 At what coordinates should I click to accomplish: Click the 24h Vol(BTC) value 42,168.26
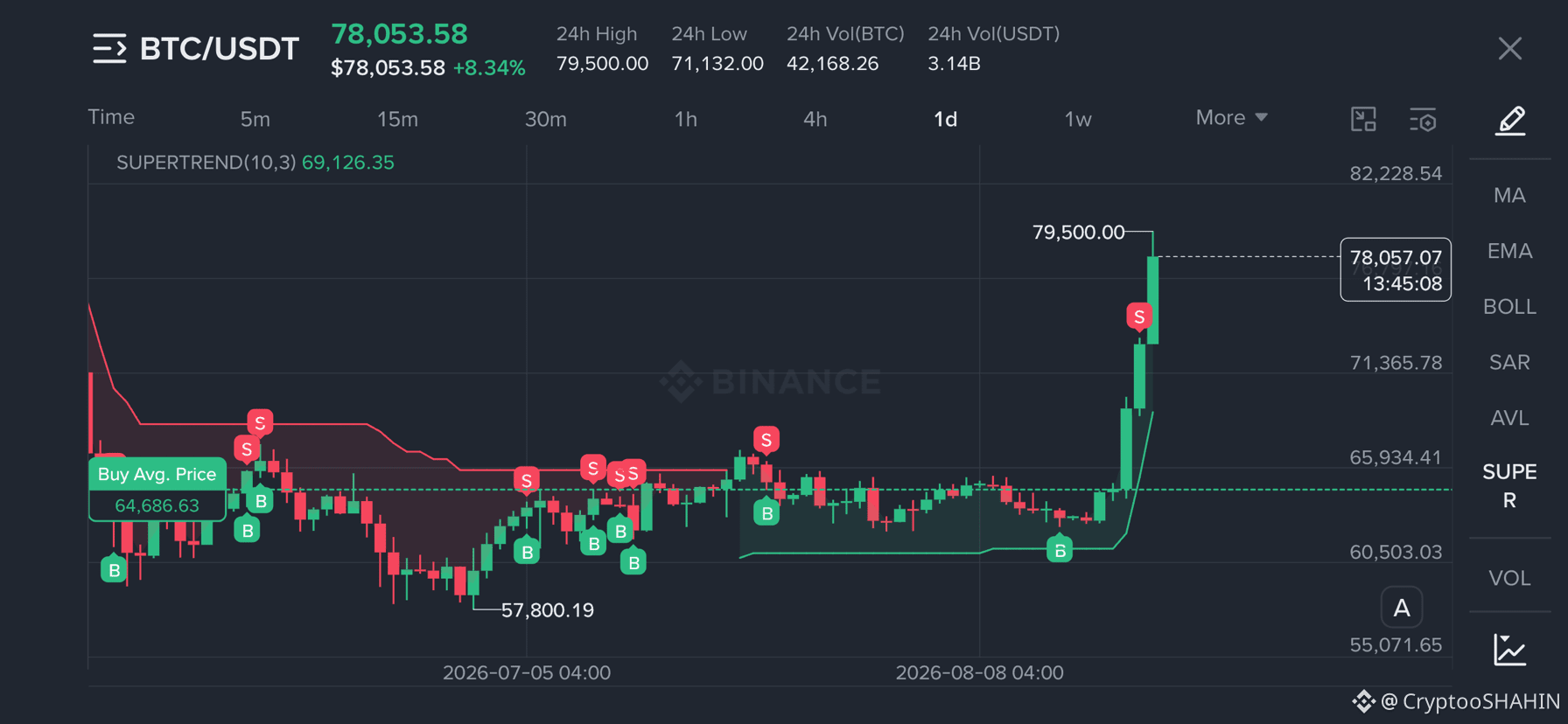pyautogui.click(x=832, y=64)
